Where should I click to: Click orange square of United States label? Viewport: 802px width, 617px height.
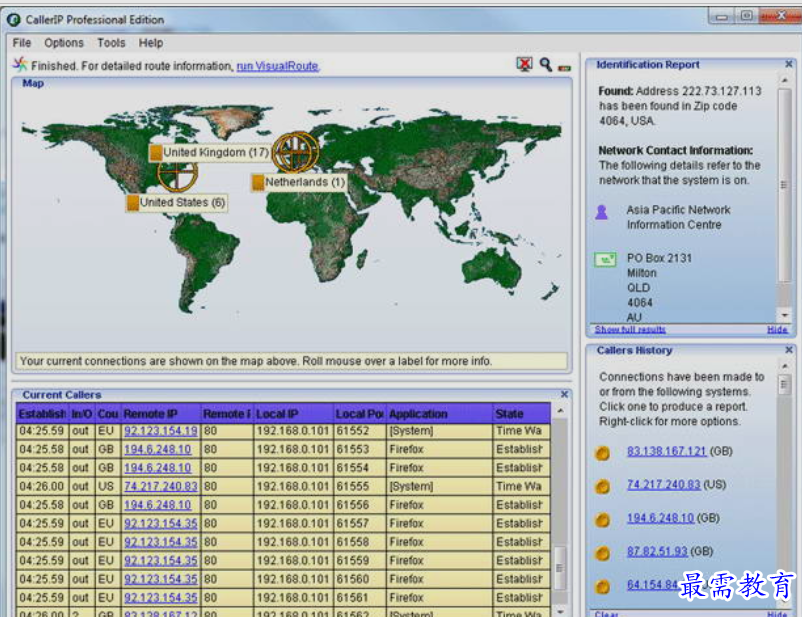pyautogui.click(x=132, y=203)
